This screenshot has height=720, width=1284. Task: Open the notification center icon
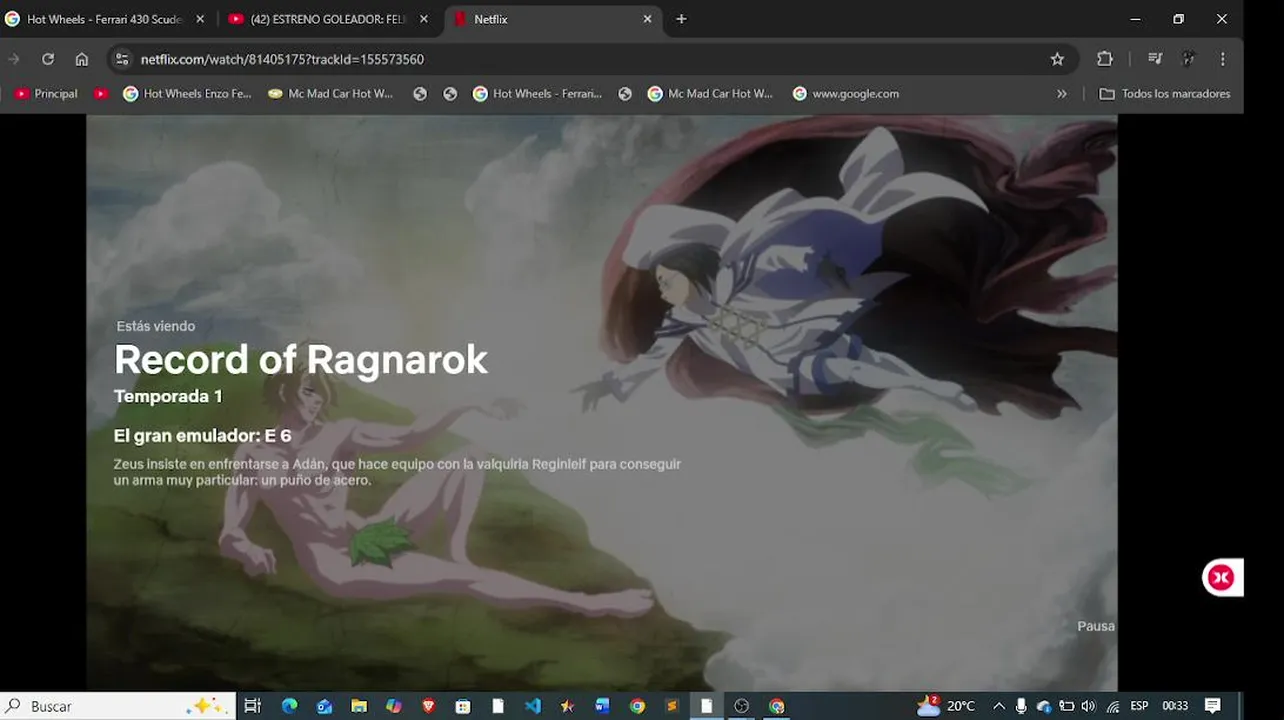click(1212, 706)
